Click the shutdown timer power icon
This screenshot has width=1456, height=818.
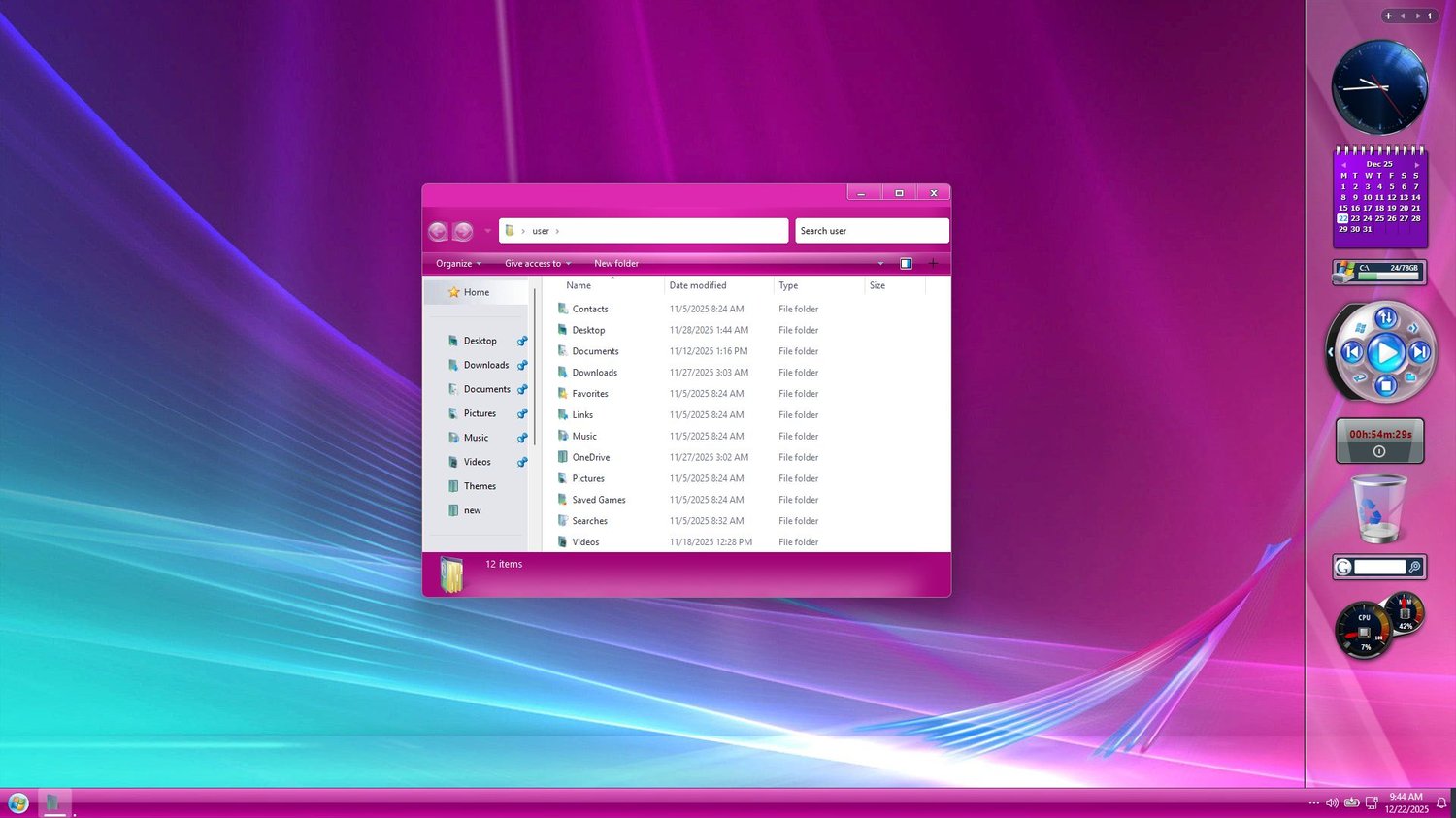[x=1379, y=451]
